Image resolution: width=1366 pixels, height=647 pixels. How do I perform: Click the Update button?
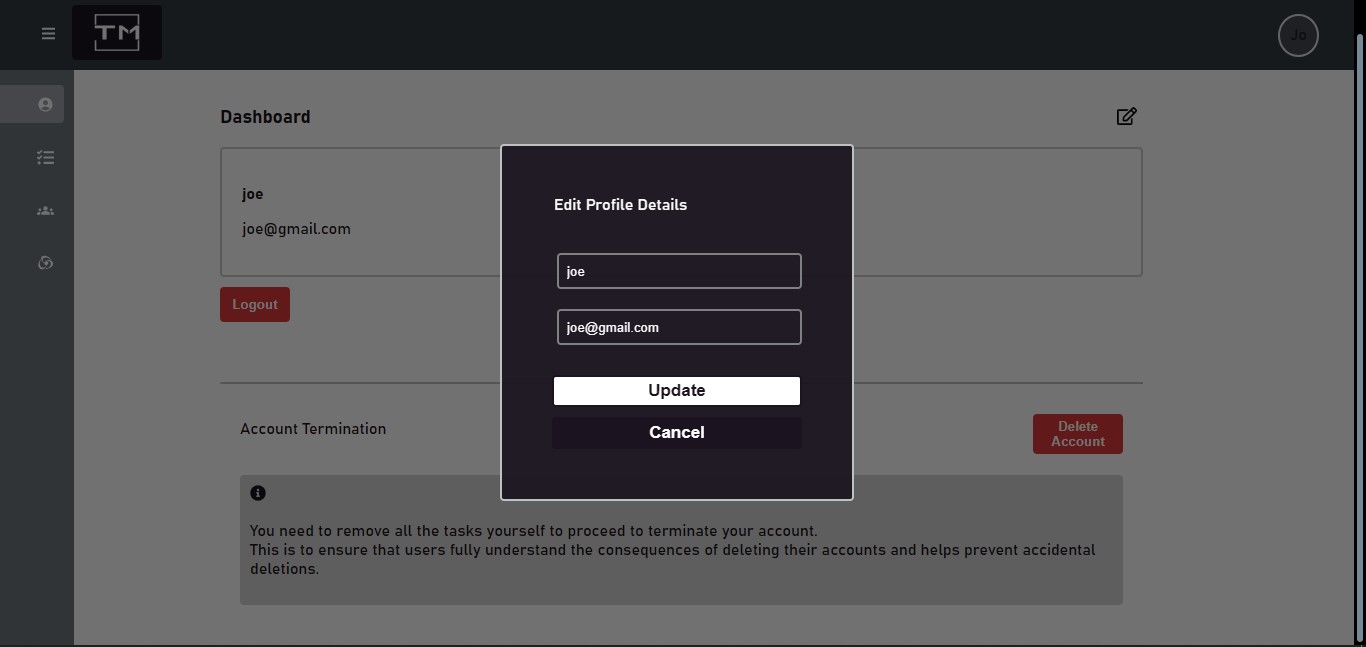coord(677,391)
